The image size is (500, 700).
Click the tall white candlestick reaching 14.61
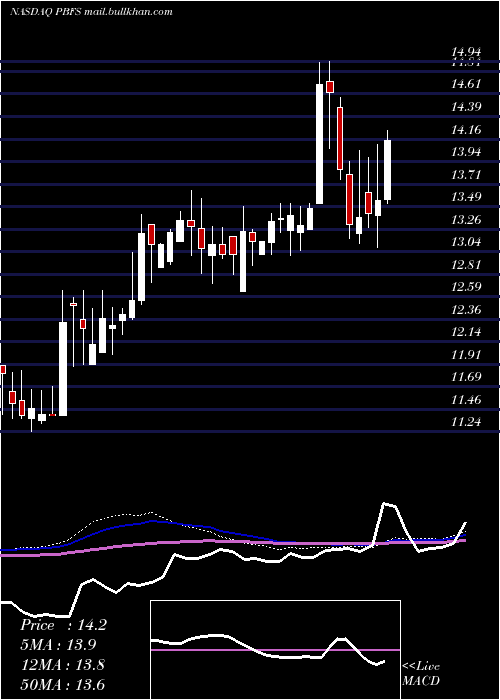[319, 144]
